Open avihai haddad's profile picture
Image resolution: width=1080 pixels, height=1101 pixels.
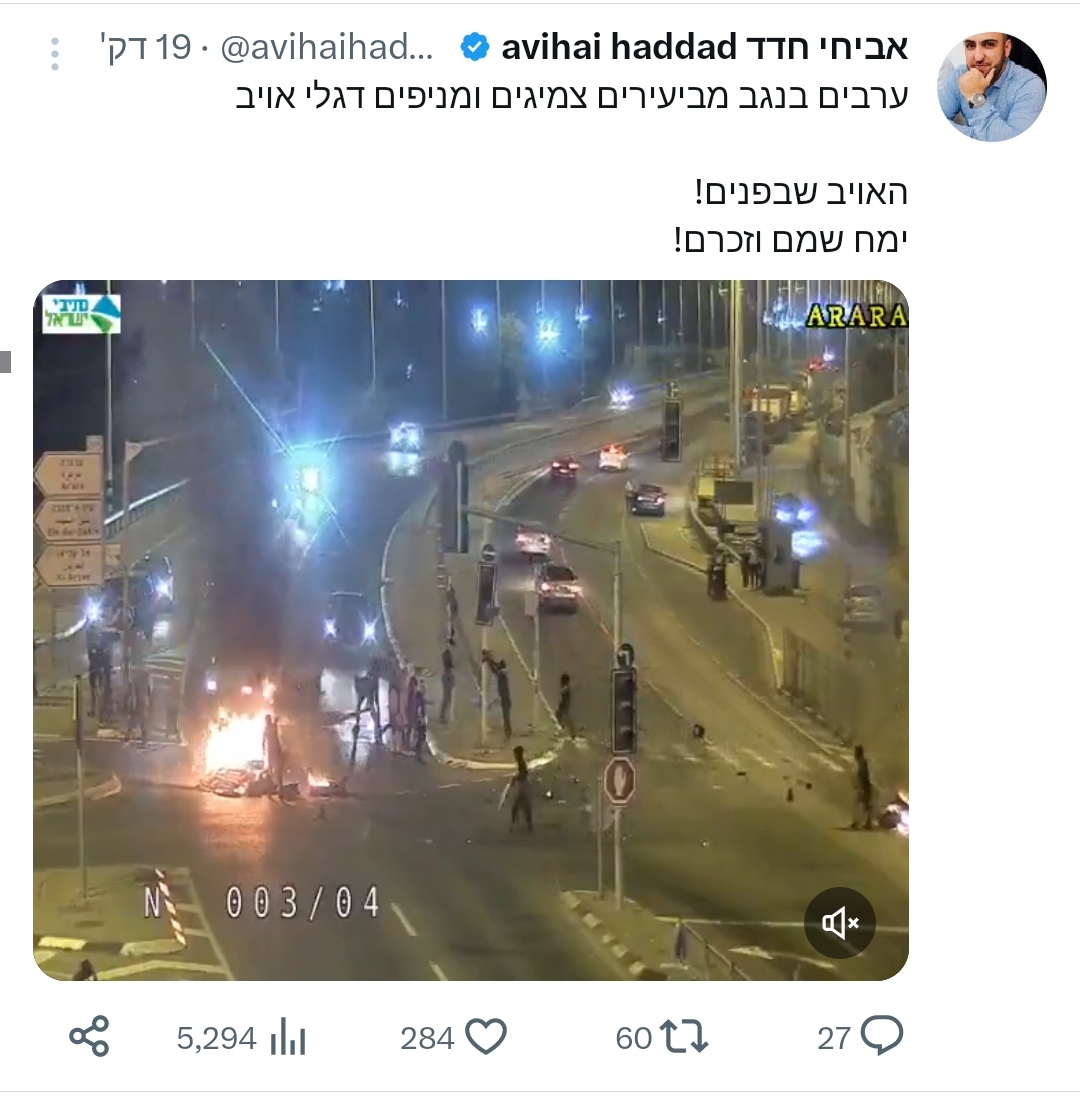(992, 86)
